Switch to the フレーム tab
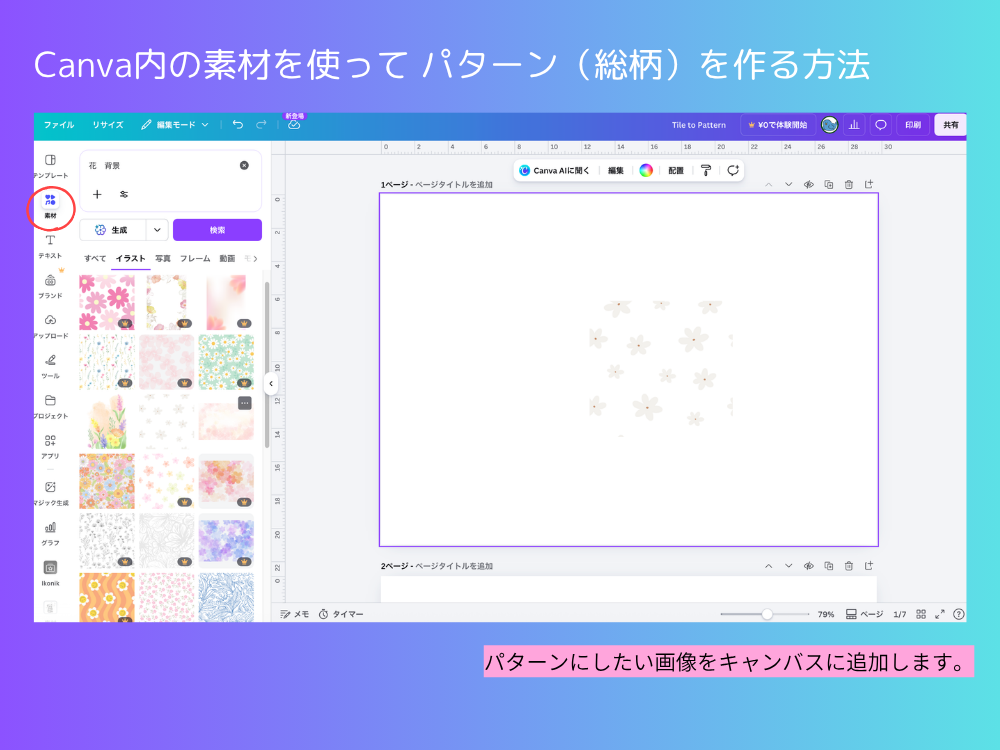The image size is (1000, 750). tap(195, 258)
